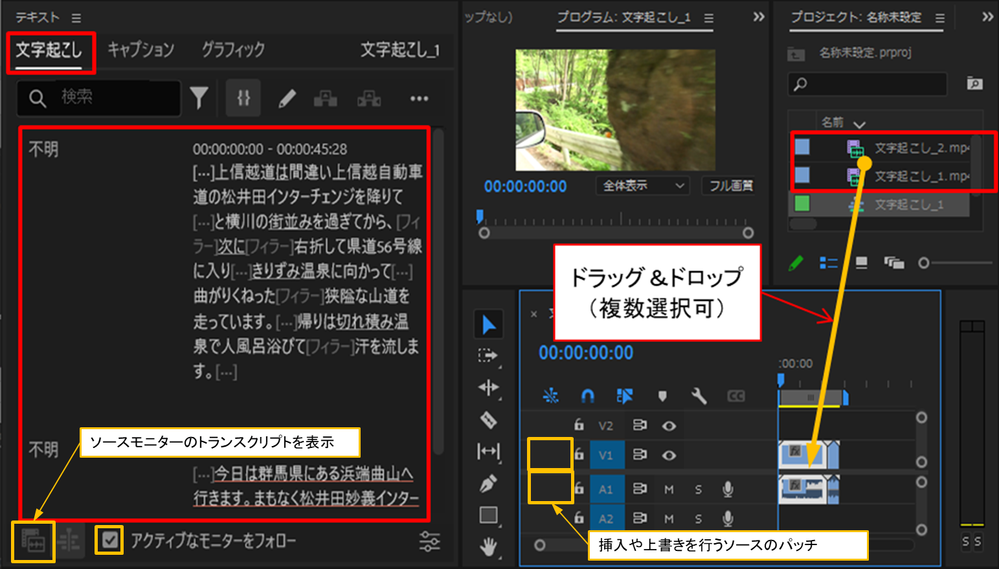Enable voice-over record mic on track A1

(728, 489)
